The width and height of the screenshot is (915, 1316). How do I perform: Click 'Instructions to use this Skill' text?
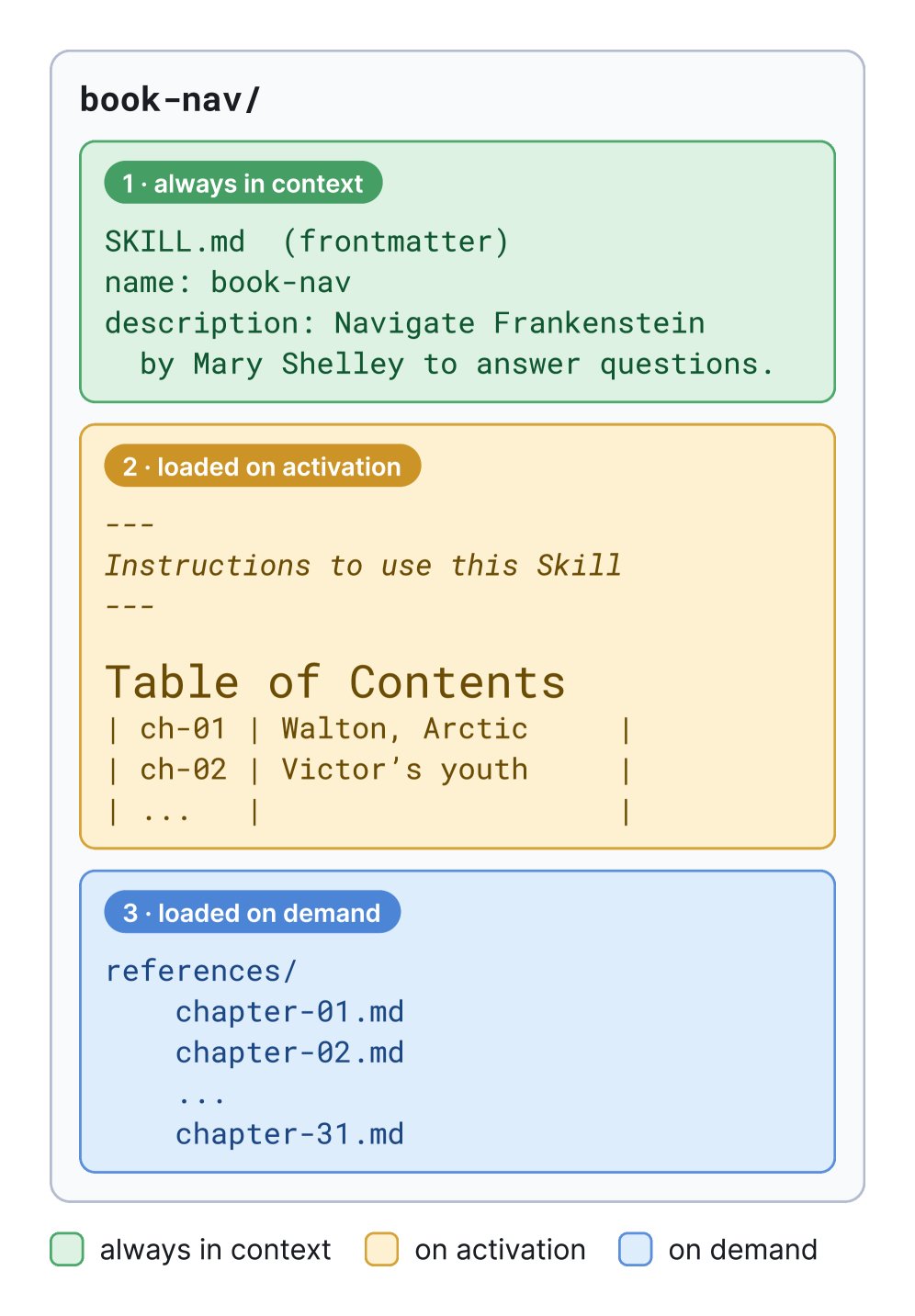click(363, 566)
